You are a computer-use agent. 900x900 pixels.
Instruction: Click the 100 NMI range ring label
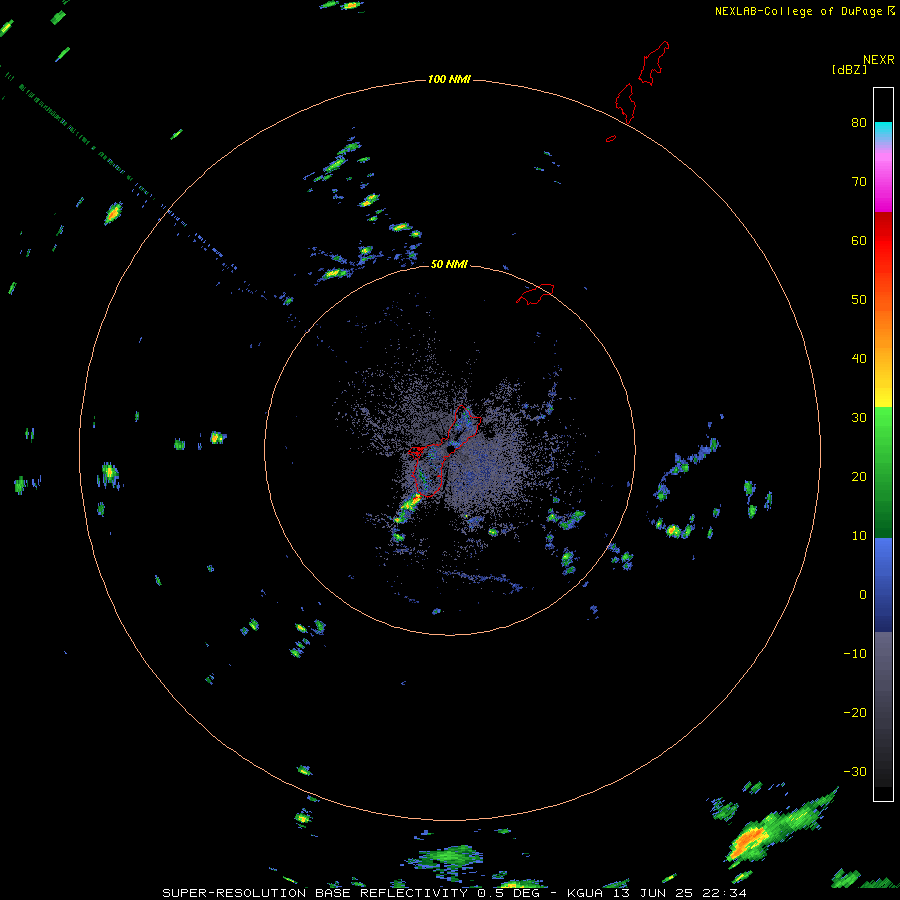point(449,79)
